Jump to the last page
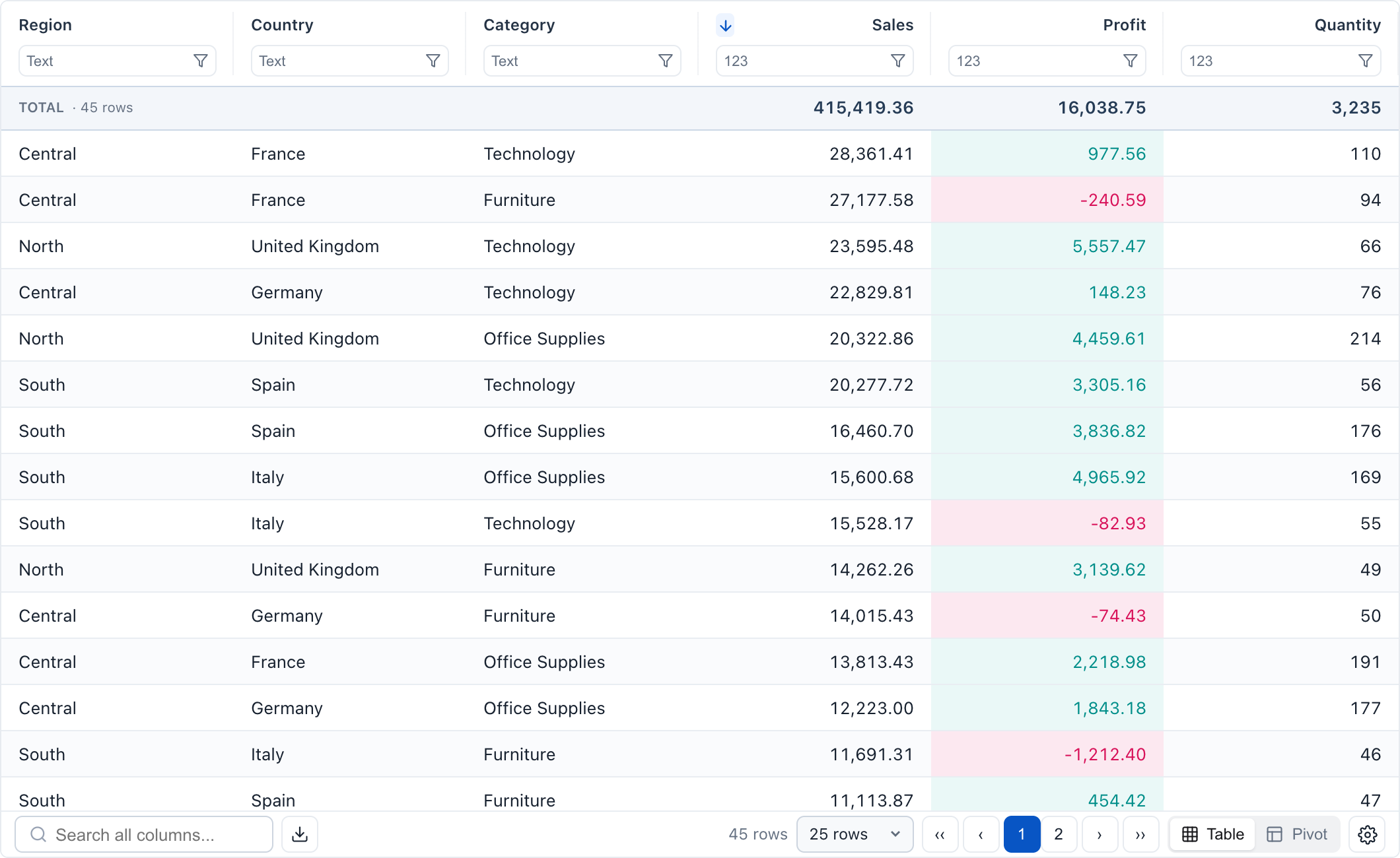 pos(1140,834)
